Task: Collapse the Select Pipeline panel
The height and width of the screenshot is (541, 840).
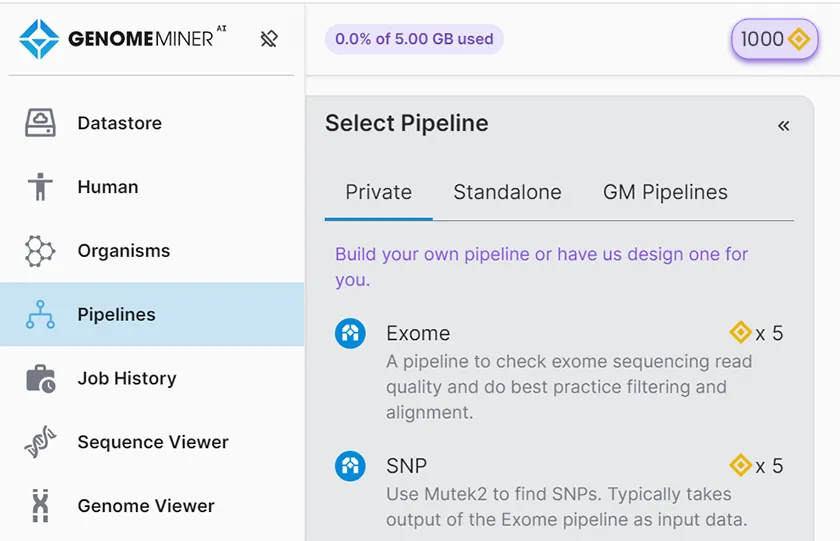Action: (783, 125)
